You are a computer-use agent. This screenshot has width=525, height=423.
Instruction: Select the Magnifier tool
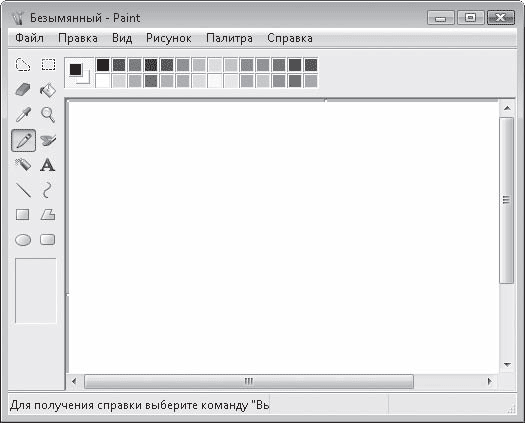pyautogui.click(x=48, y=115)
